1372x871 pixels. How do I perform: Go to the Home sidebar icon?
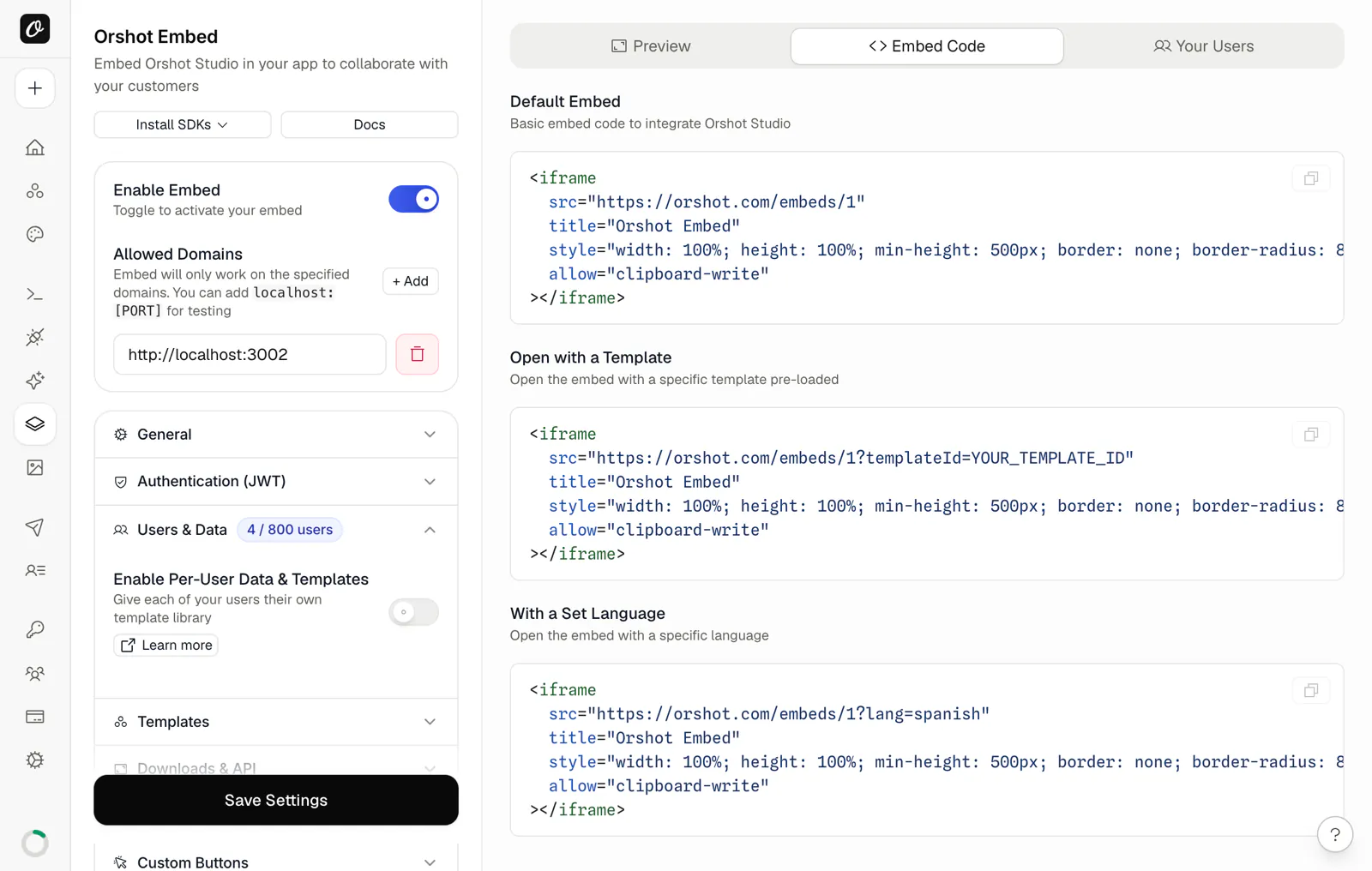coord(35,147)
